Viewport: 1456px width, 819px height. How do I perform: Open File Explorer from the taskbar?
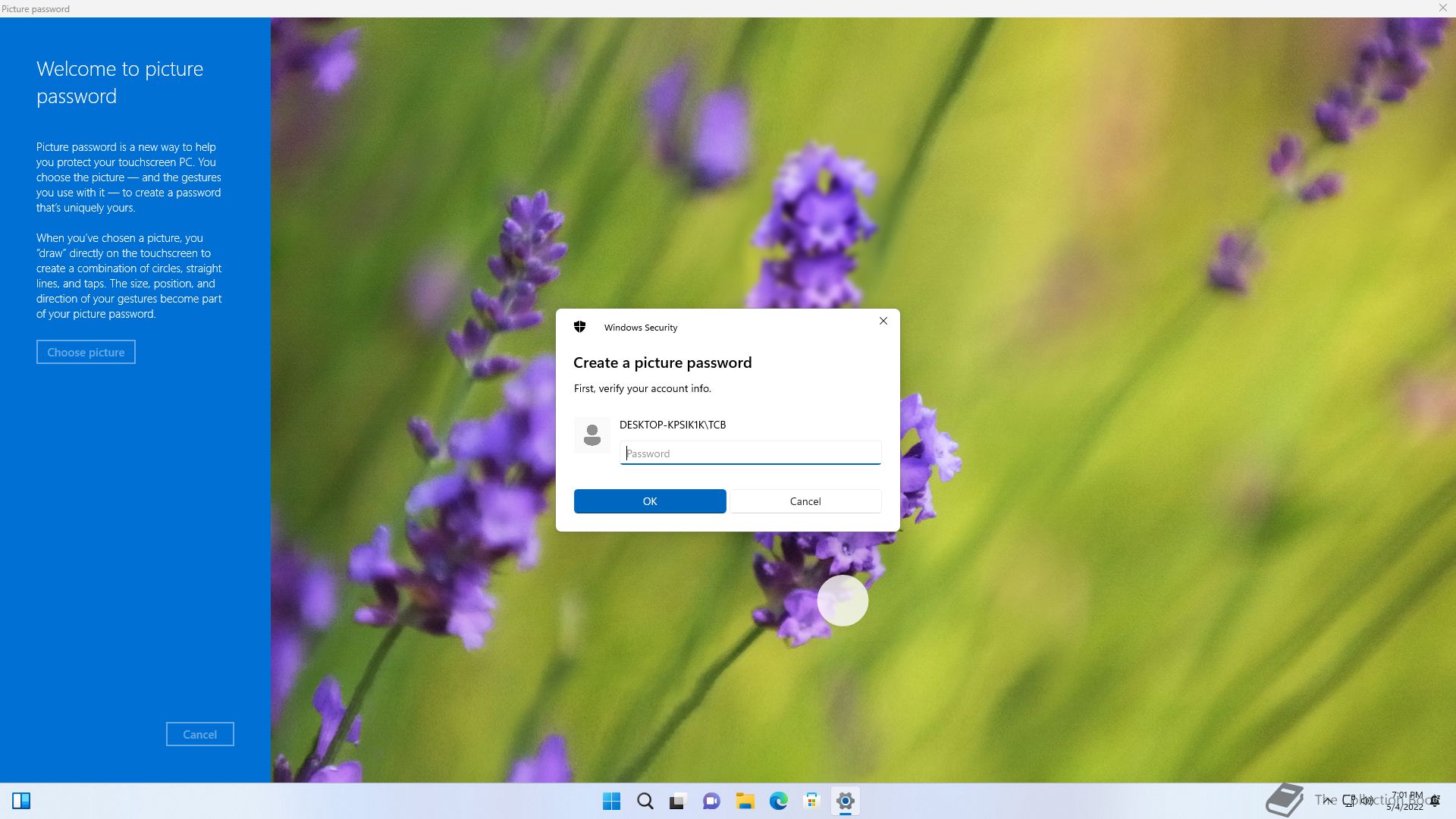point(745,801)
